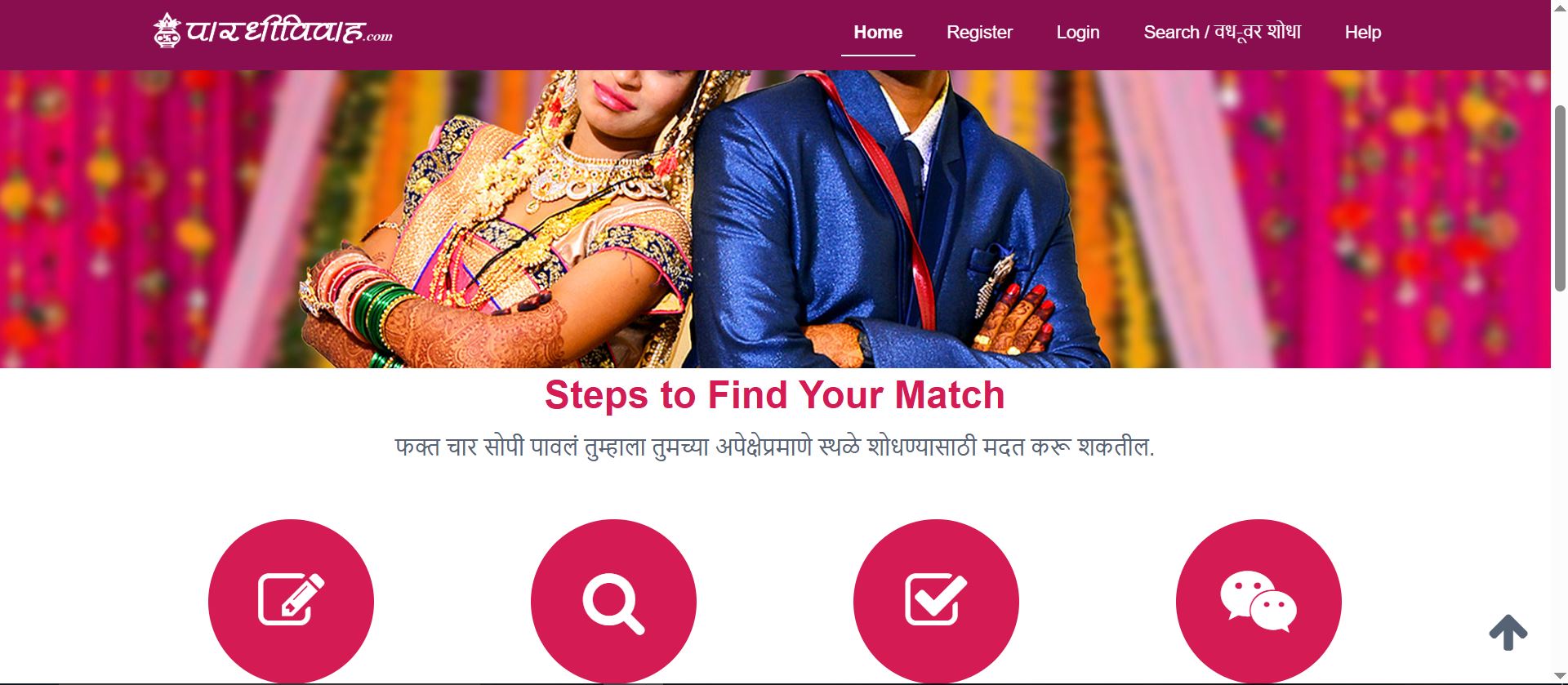The height and width of the screenshot is (685, 1568).
Task: Click the pencil edit circle icon
Action: (291, 602)
